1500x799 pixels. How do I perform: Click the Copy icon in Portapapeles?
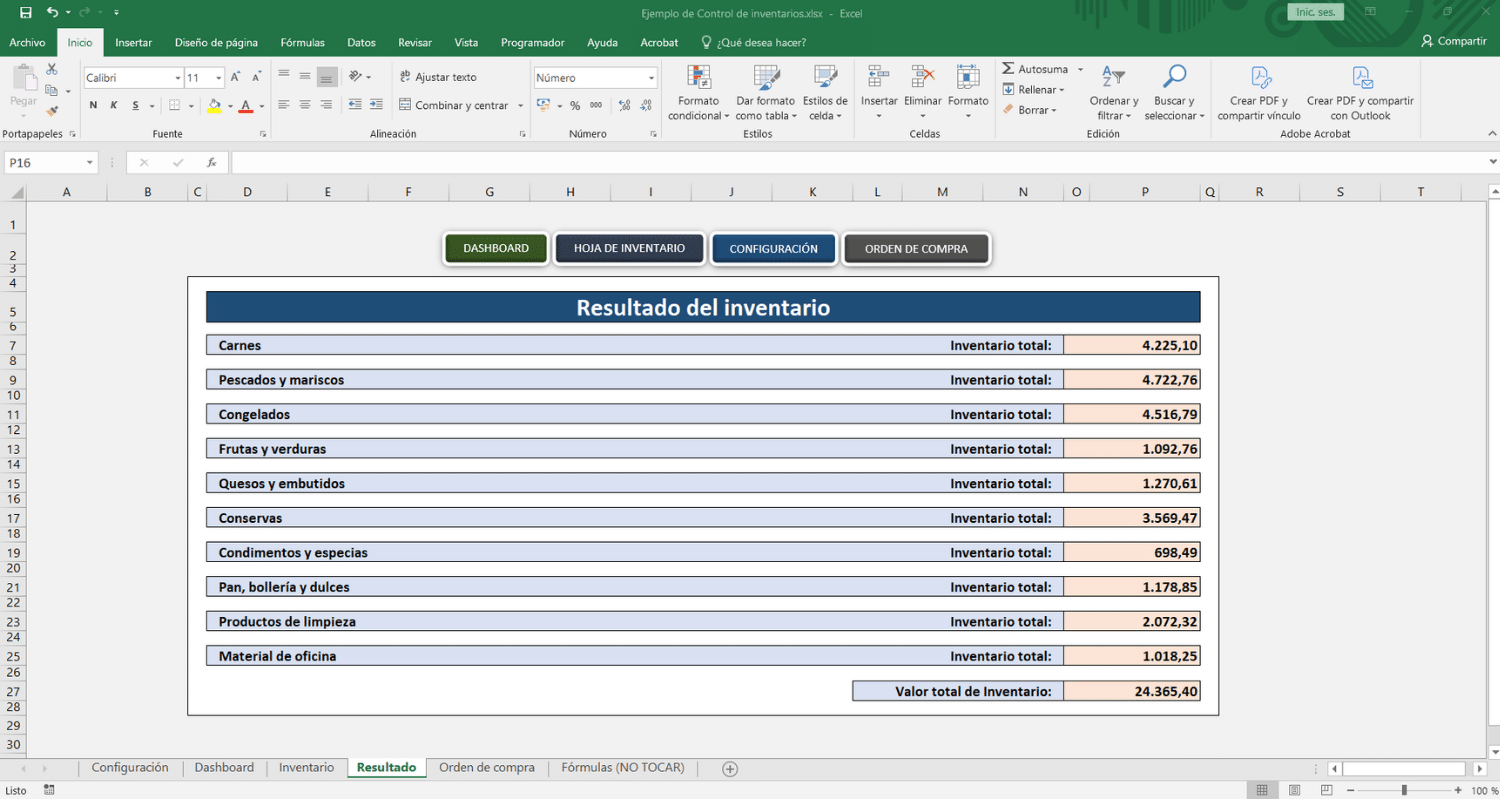pos(50,91)
